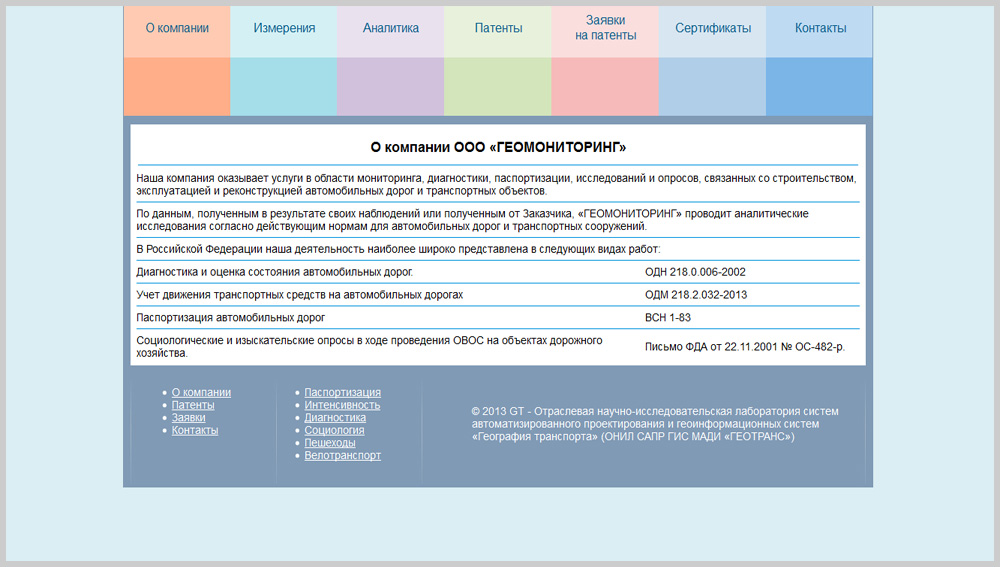Click the «Диагностика» footer link

click(x=334, y=418)
